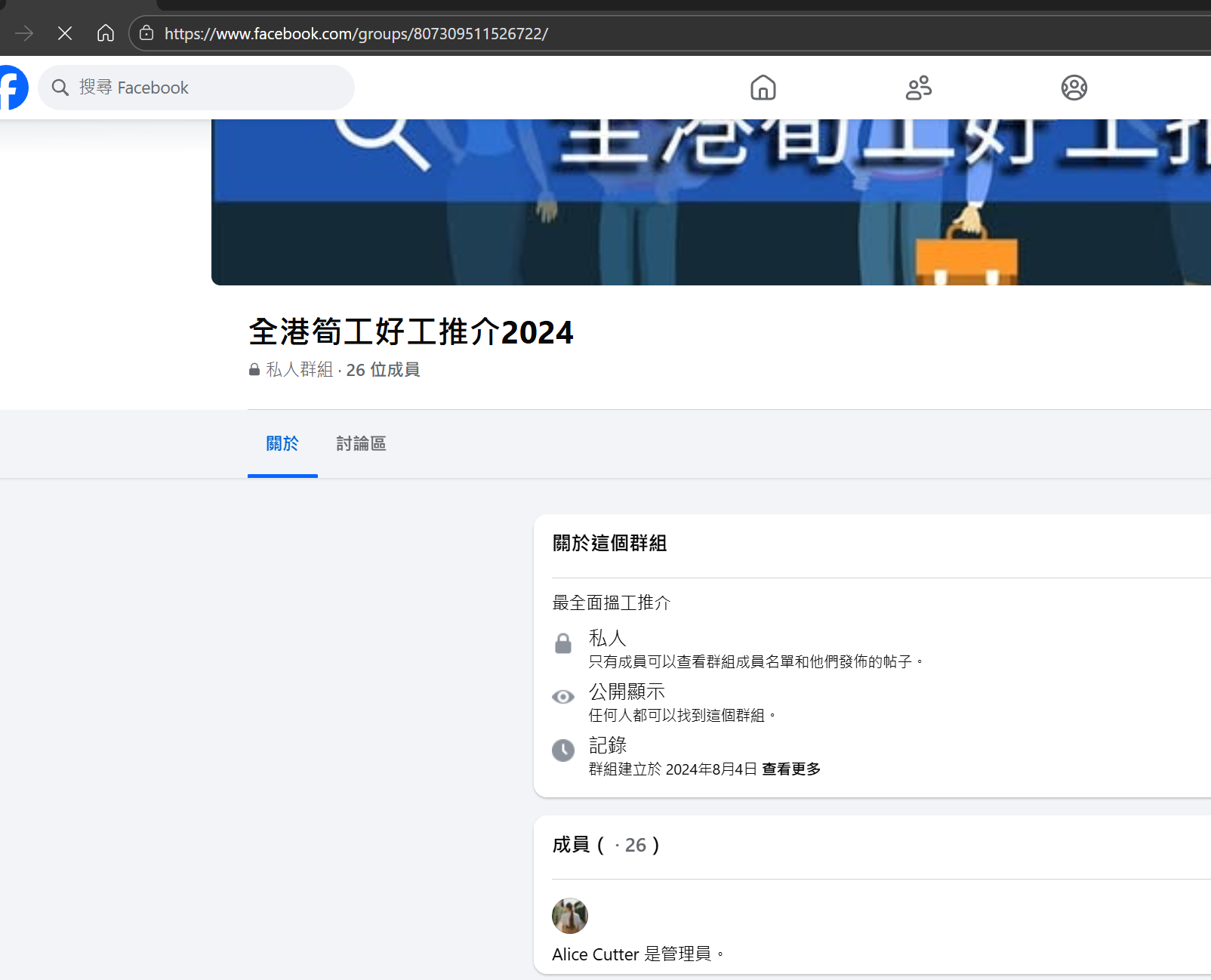This screenshot has width=1211, height=980.
Task: Click the clock icon beside 記錄
Action: [562, 750]
